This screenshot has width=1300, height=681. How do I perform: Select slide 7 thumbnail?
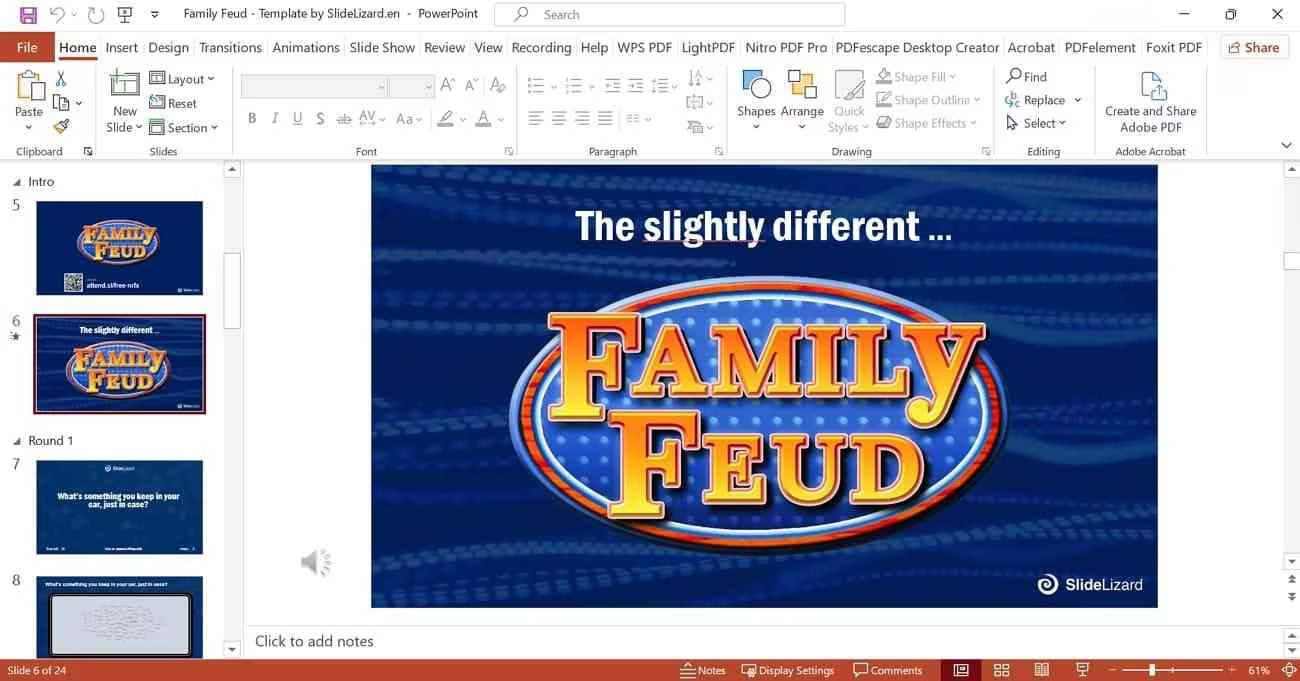tap(119, 507)
